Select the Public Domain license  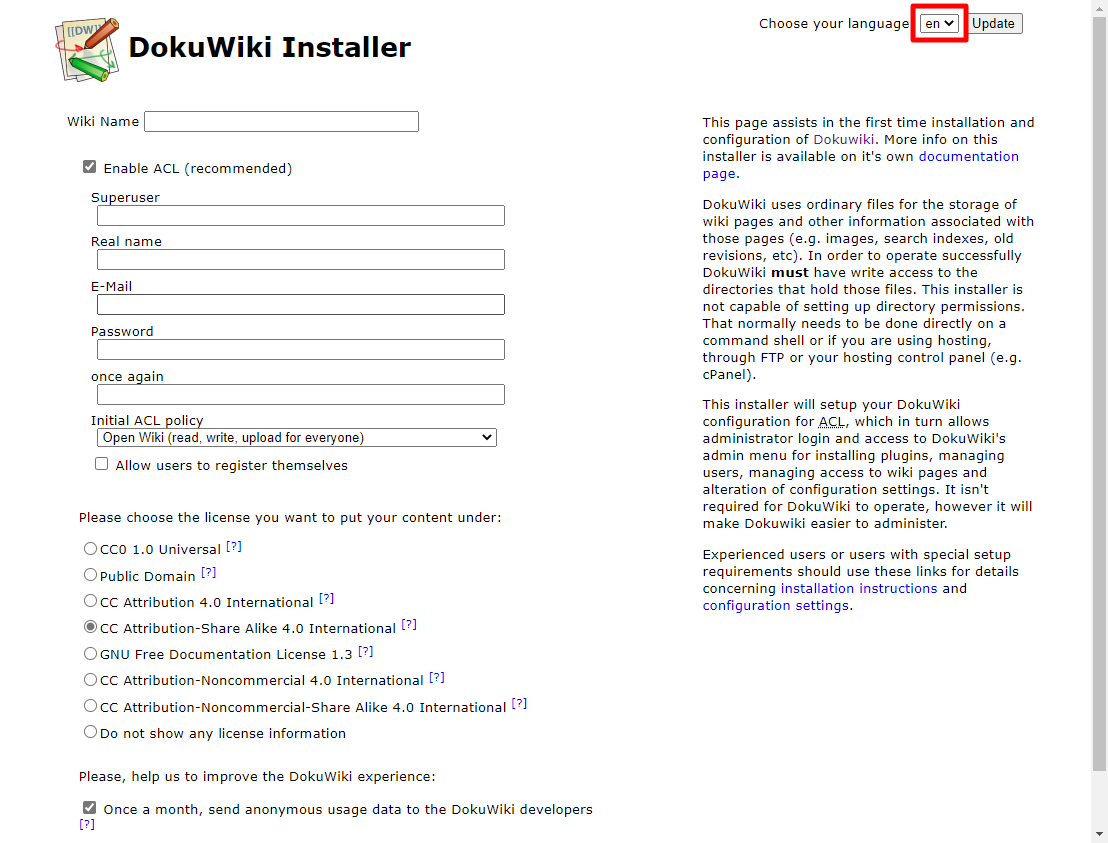(x=90, y=575)
